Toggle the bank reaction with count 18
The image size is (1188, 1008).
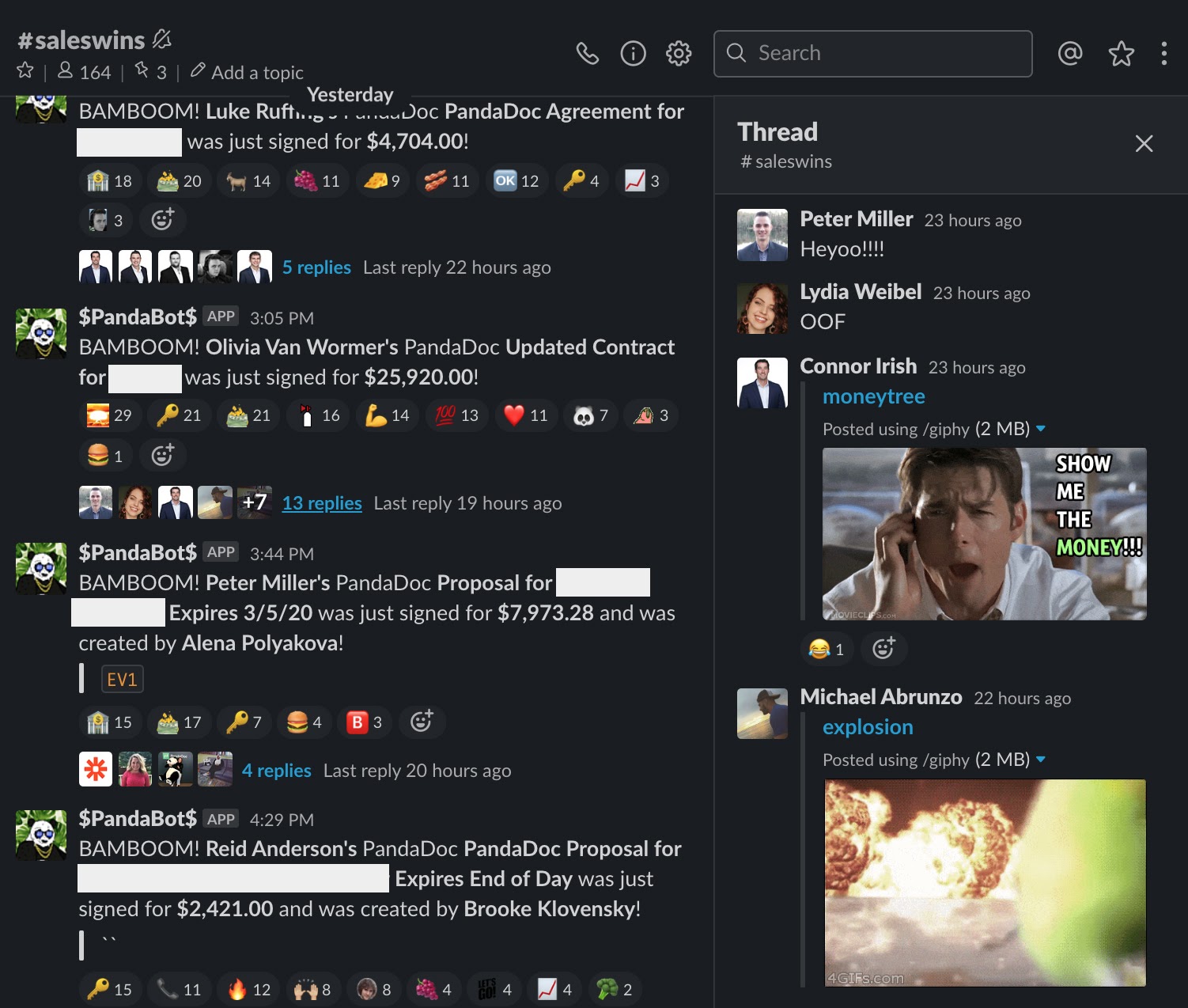pyautogui.click(x=109, y=180)
